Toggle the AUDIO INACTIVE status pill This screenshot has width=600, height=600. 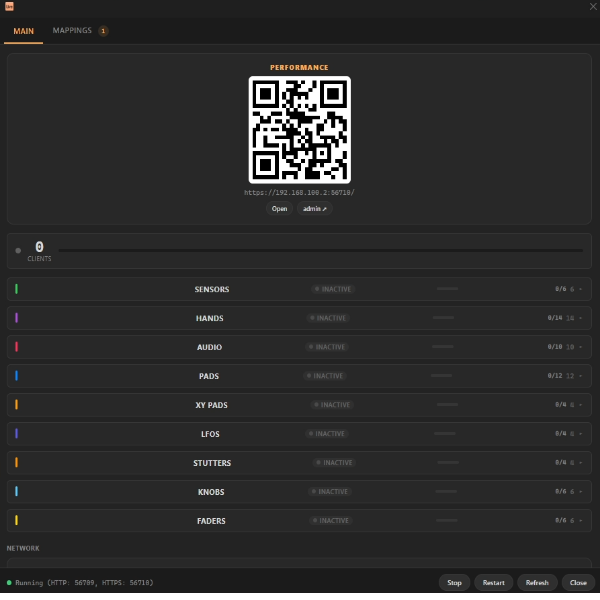pos(327,347)
